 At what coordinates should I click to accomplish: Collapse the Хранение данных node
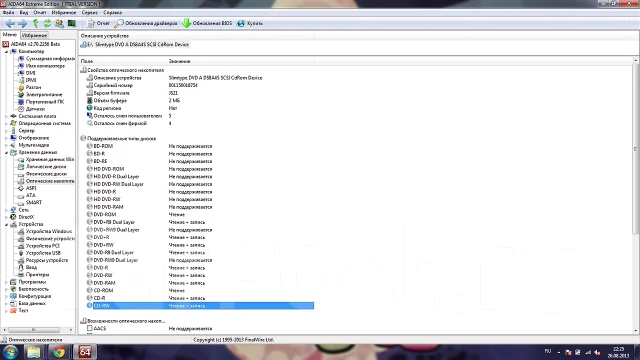click(6, 153)
